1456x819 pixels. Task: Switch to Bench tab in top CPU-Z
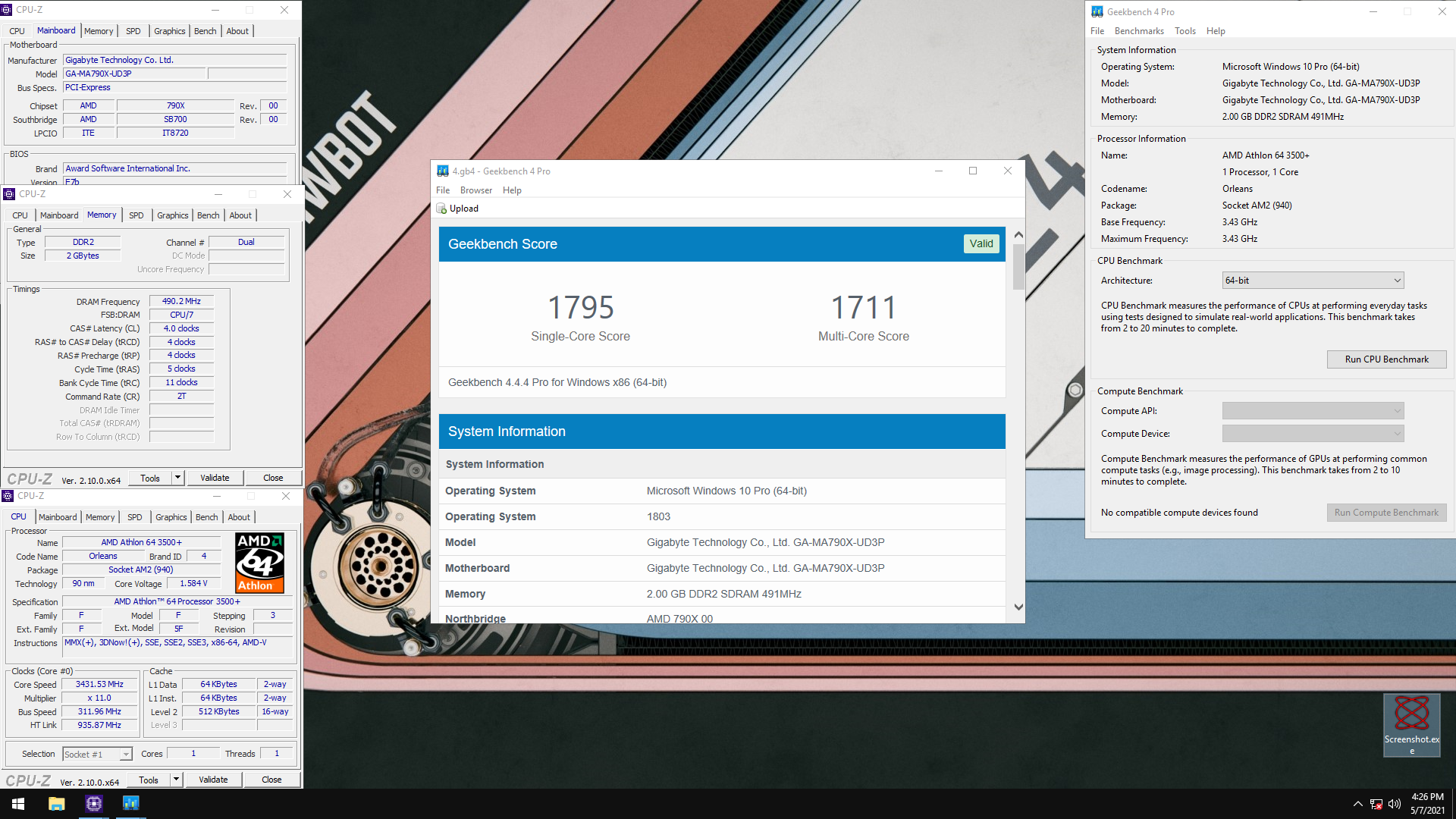[x=205, y=31]
